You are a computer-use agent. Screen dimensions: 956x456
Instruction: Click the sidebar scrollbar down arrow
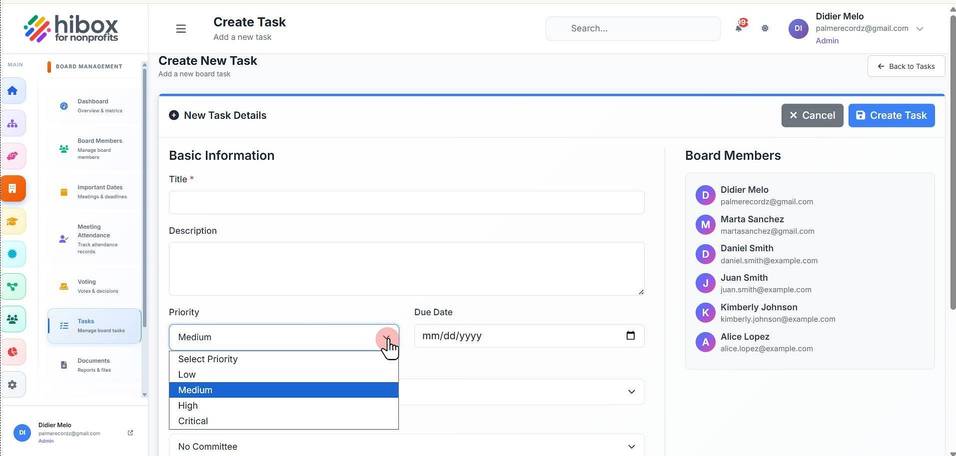click(x=144, y=394)
